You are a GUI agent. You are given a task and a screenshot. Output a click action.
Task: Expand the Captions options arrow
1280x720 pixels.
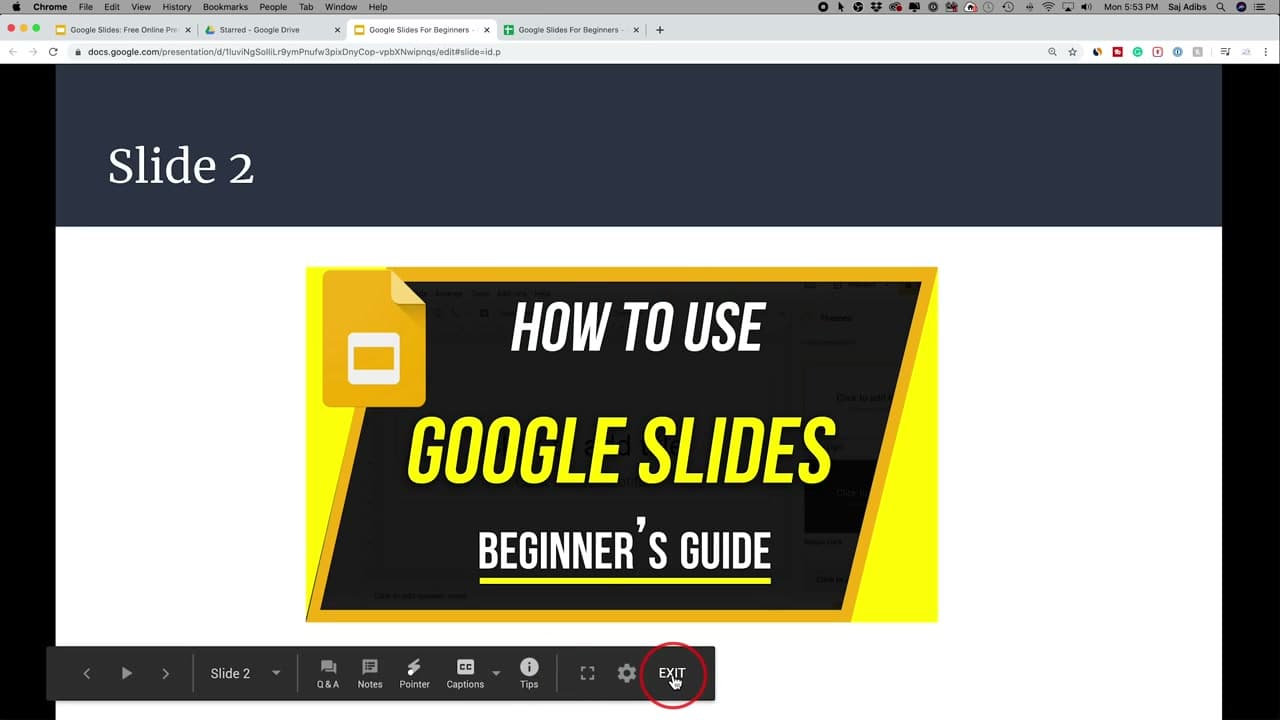point(496,674)
